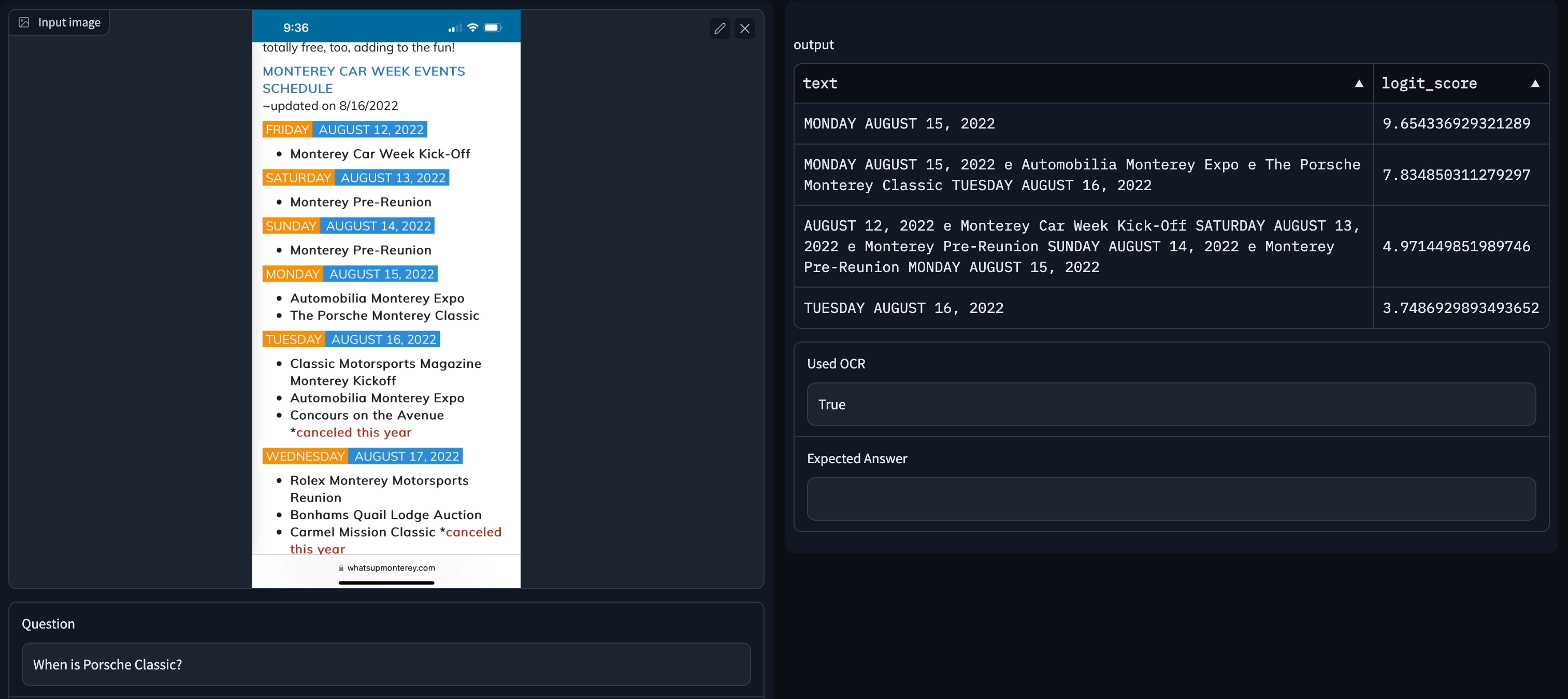This screenshot has height=699, width=1568.
Task: Click Rolex Monterey Motorsports Reunion item in image
Action: tap(379, 489)
